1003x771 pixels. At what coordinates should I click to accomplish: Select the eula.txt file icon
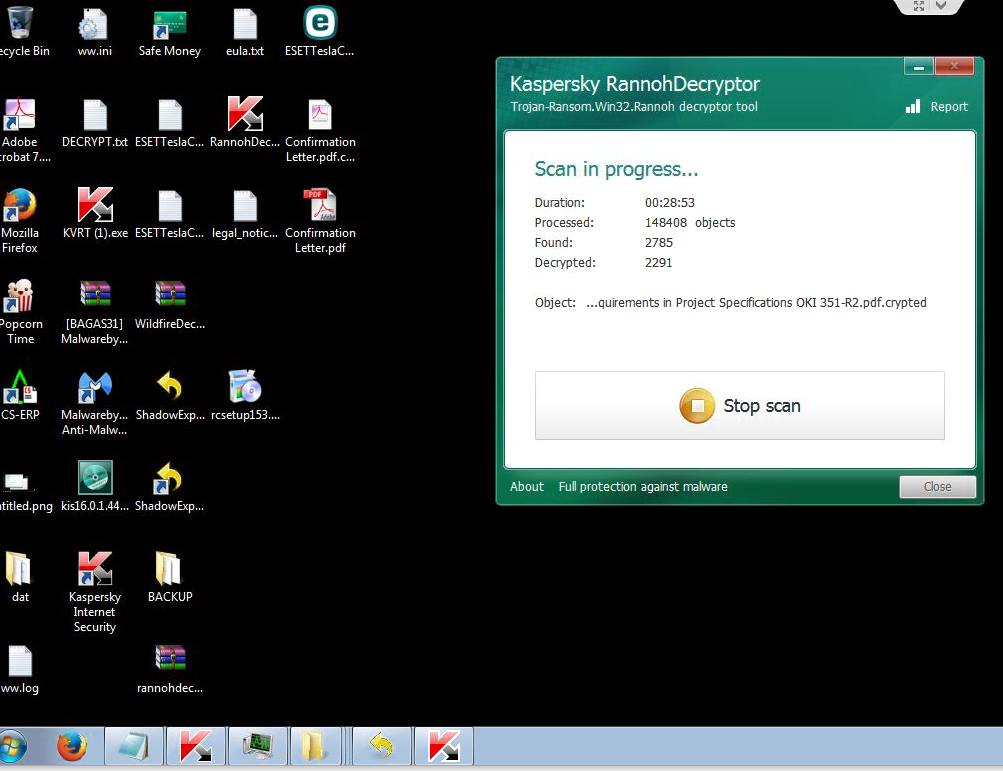point(245,31)
